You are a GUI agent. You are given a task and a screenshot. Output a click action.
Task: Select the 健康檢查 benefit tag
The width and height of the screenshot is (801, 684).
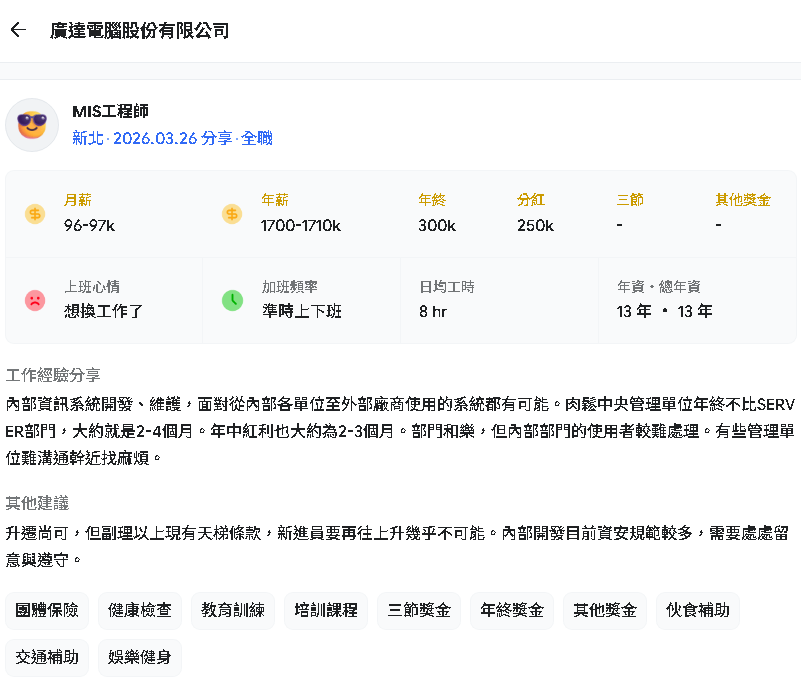coord(139,610)
